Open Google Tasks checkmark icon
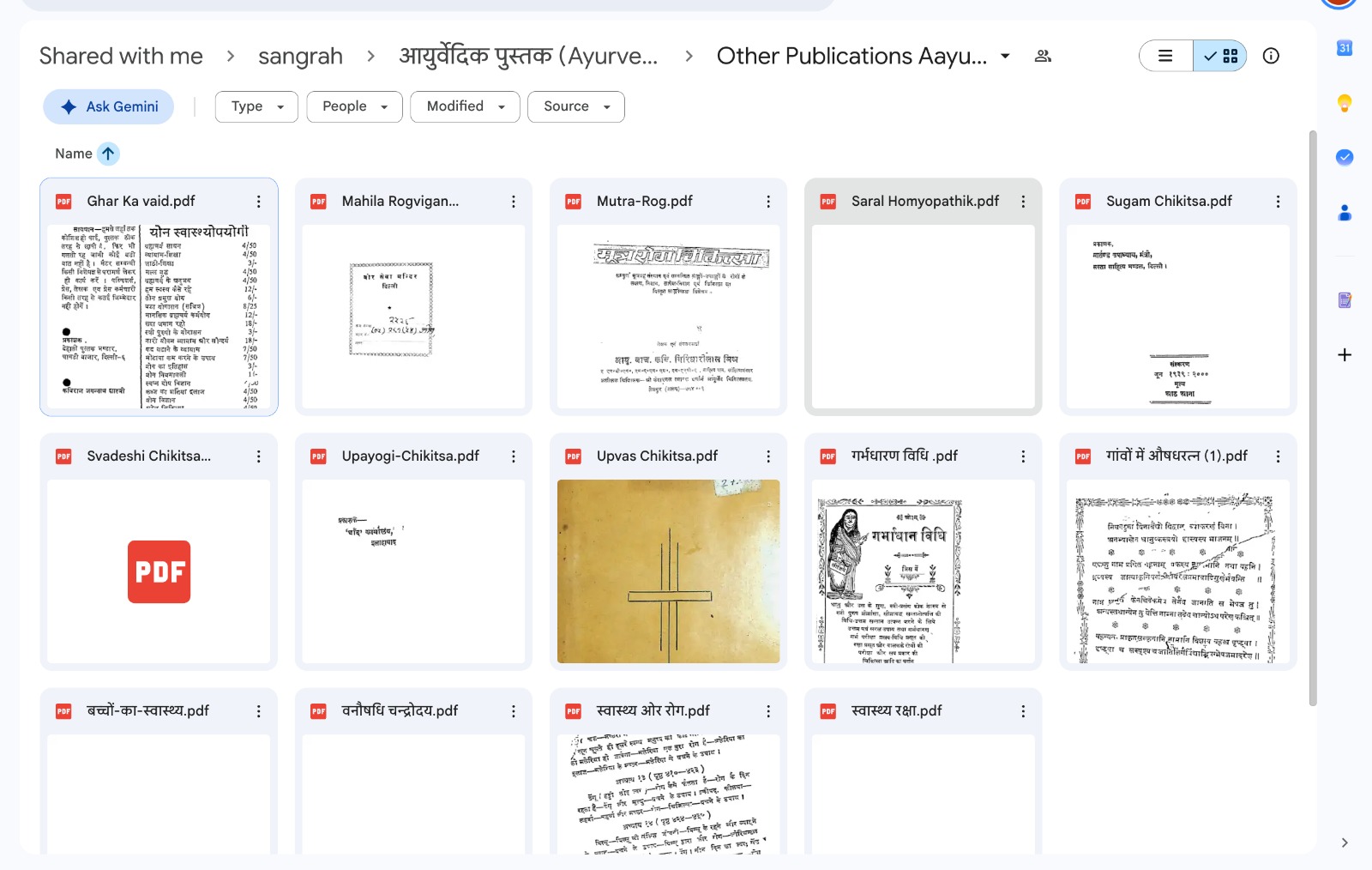Screen dimensions: 1372x870 click(1345, 157)
